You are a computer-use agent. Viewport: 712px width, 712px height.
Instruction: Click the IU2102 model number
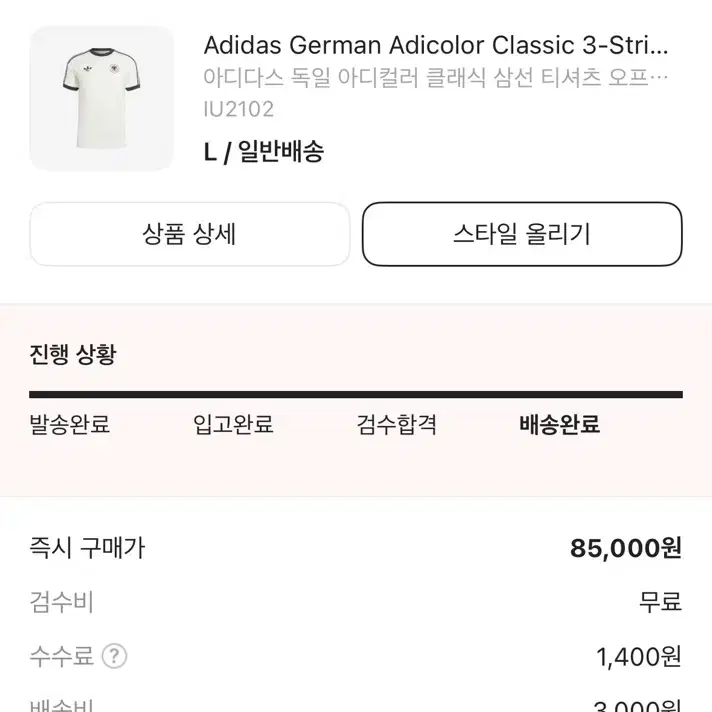pos(239,109)
